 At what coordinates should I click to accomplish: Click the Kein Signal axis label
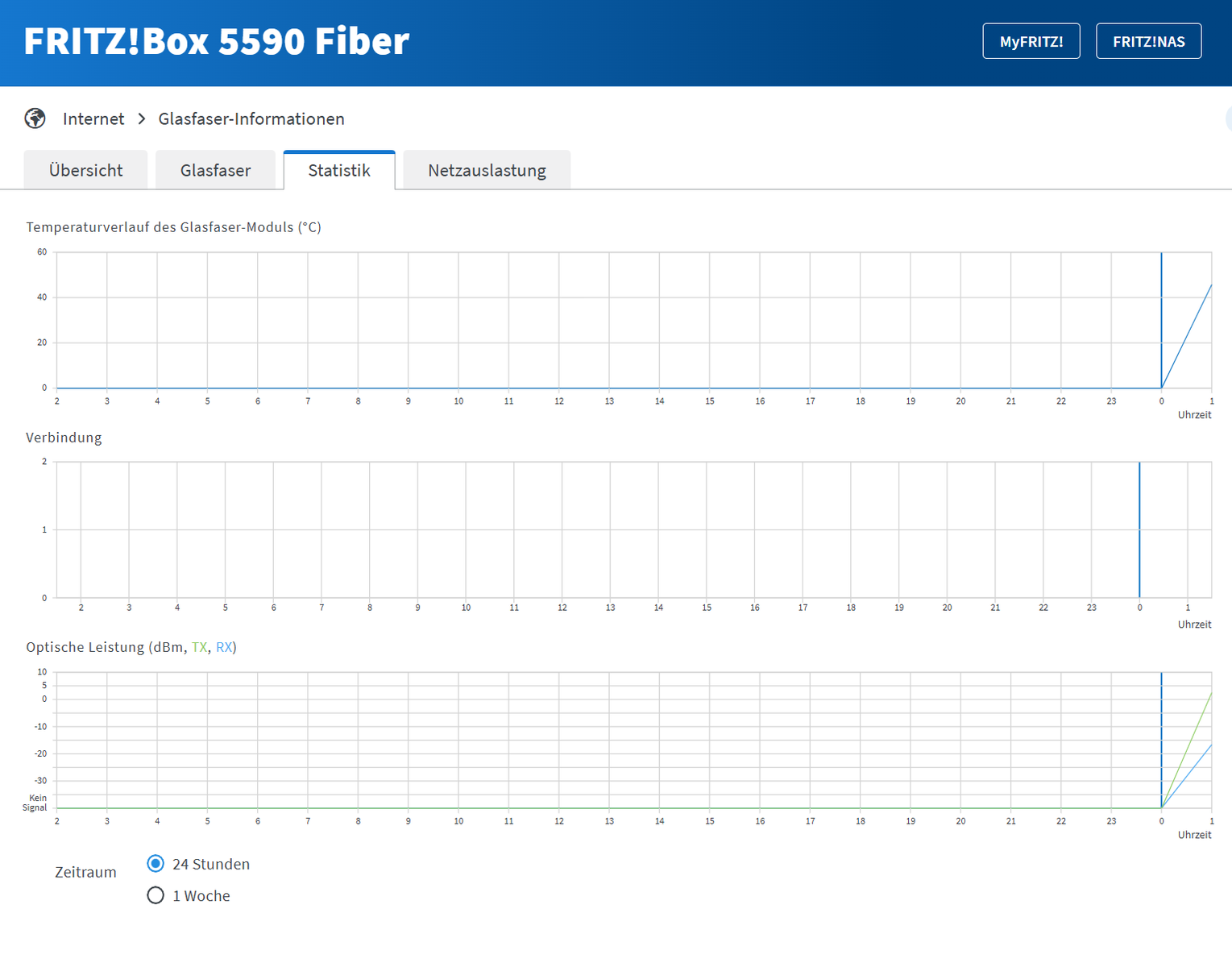click(x=35, y=803)
